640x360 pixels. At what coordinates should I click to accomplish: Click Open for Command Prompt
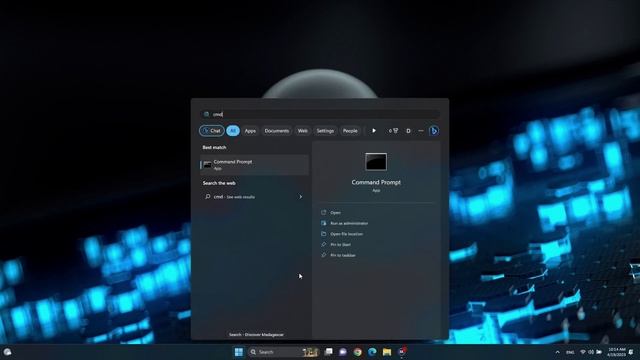(335, 213)
